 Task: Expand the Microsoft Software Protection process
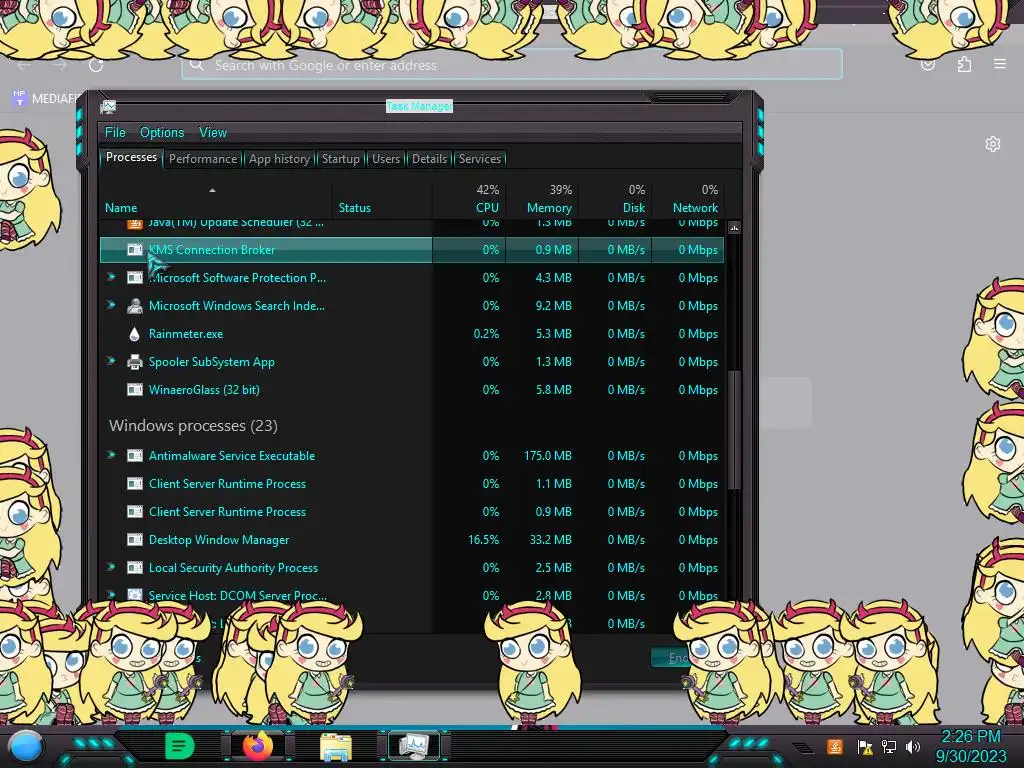coord(112,277)
